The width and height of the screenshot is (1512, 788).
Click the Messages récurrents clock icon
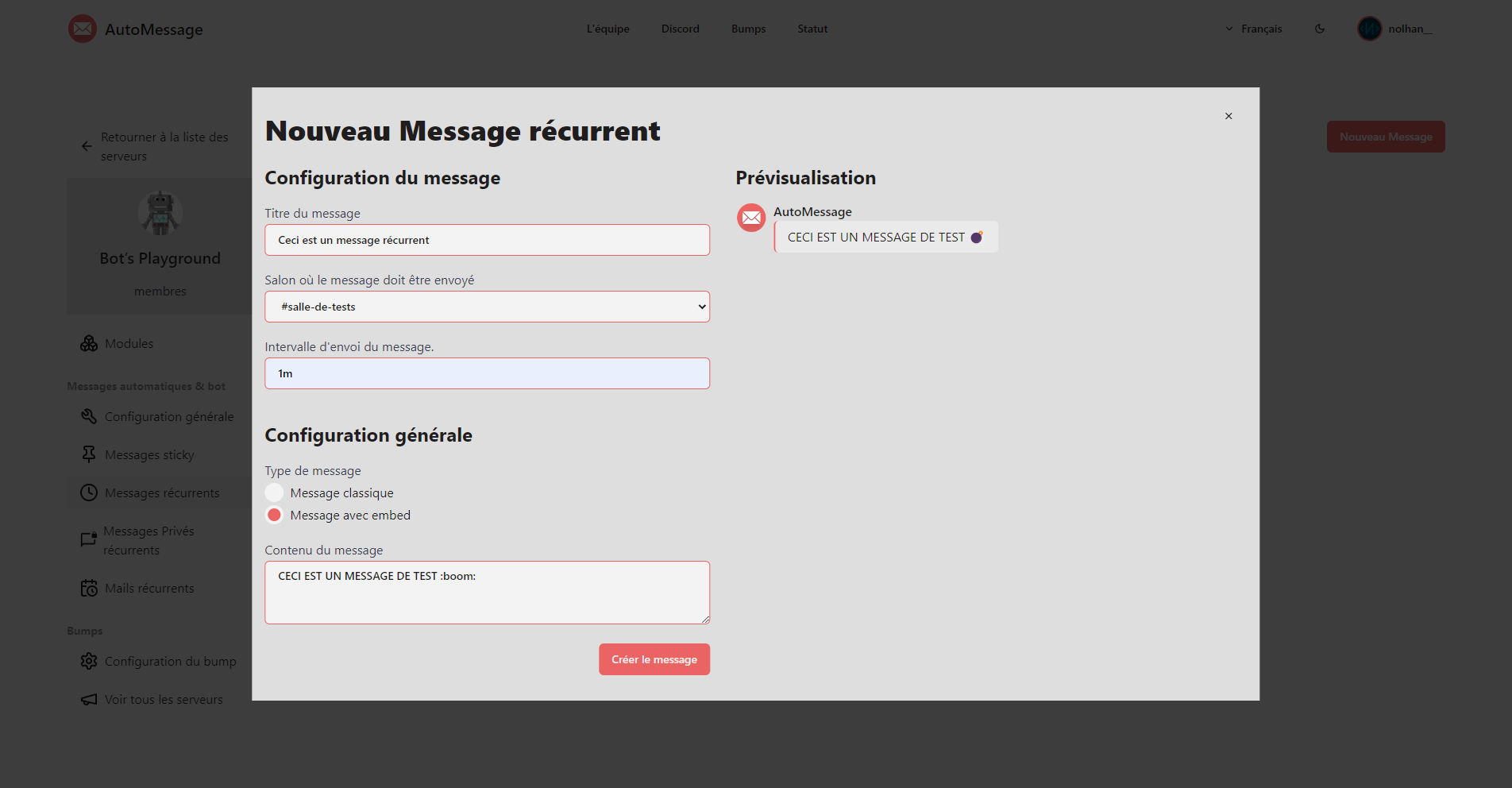tap(89, 492)
